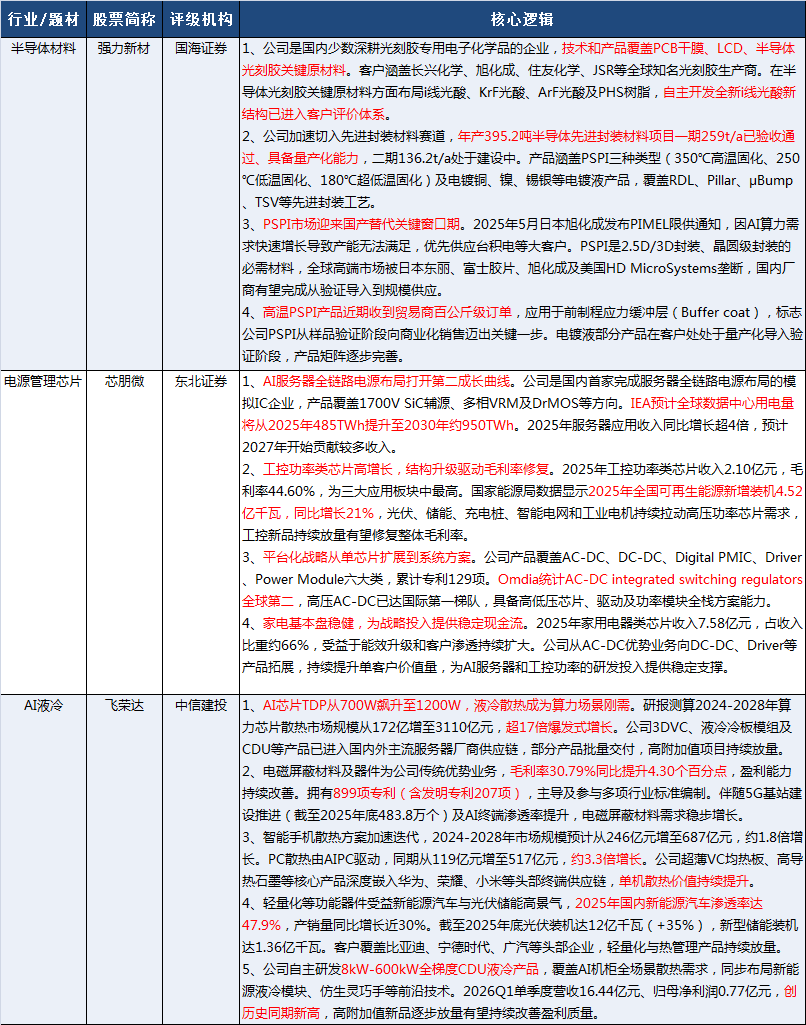Click red text 年产395.2吨半导体先进封装材料项目
806x1025 pixels.
[x=567, y=137]
